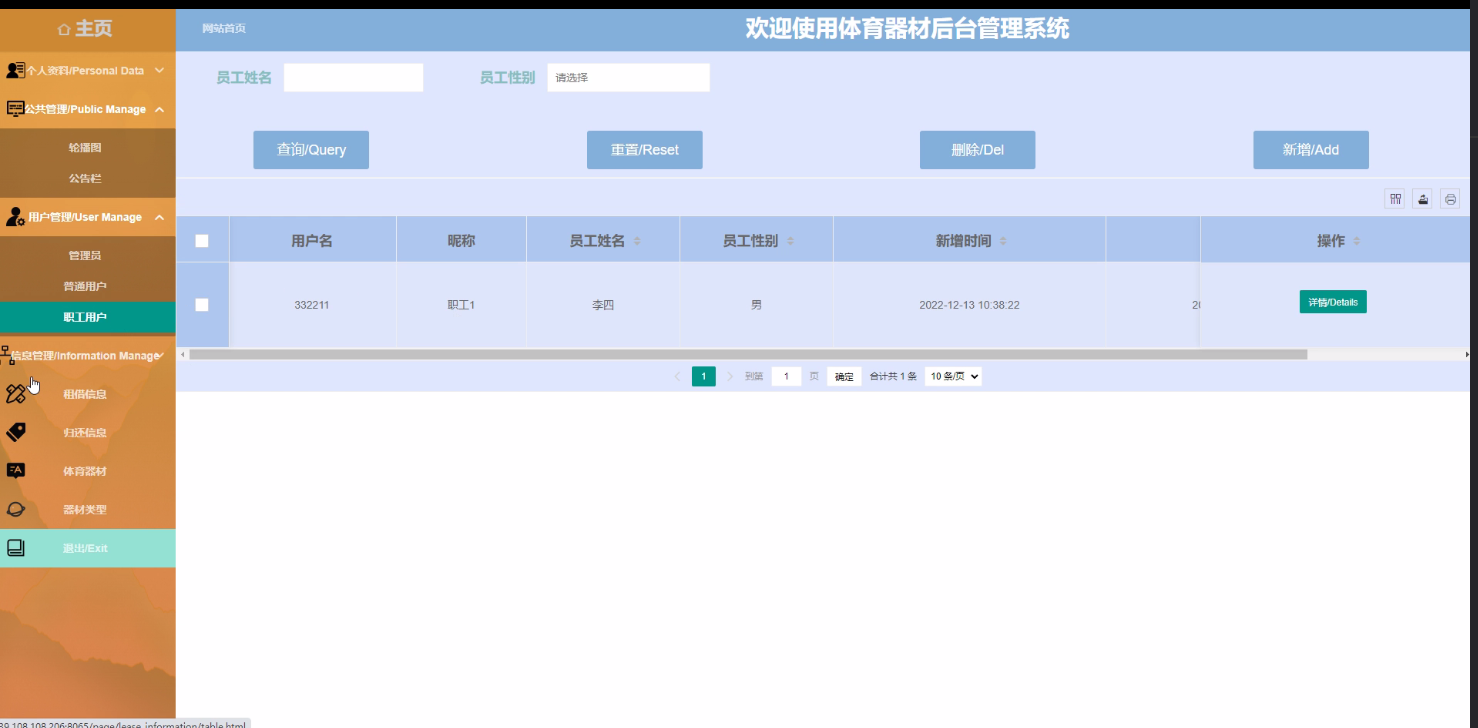Focus the jump-to-page number field
Screen dimensions: 1478x728
786,377
